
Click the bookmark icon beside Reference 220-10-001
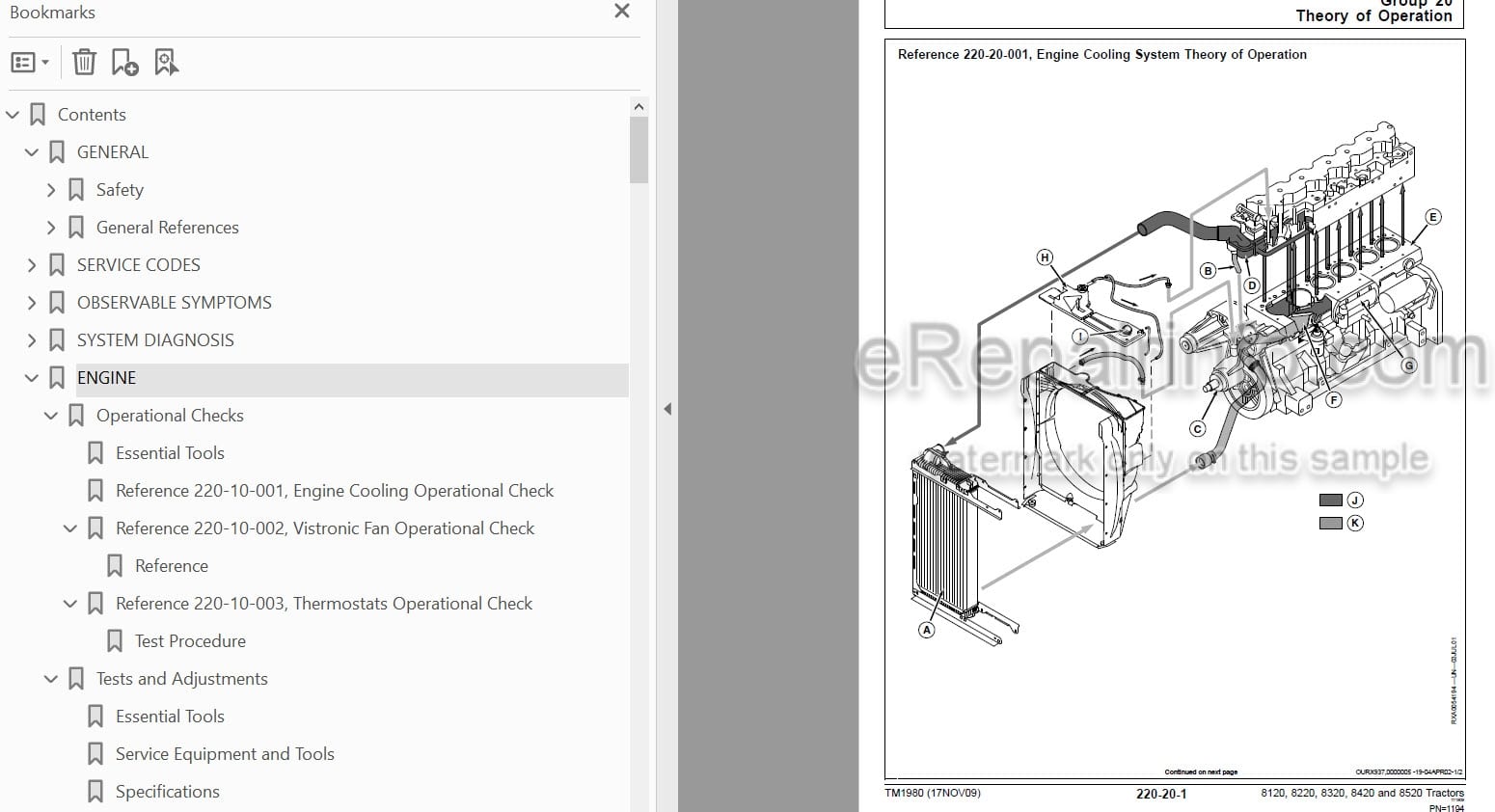[95, 491]
